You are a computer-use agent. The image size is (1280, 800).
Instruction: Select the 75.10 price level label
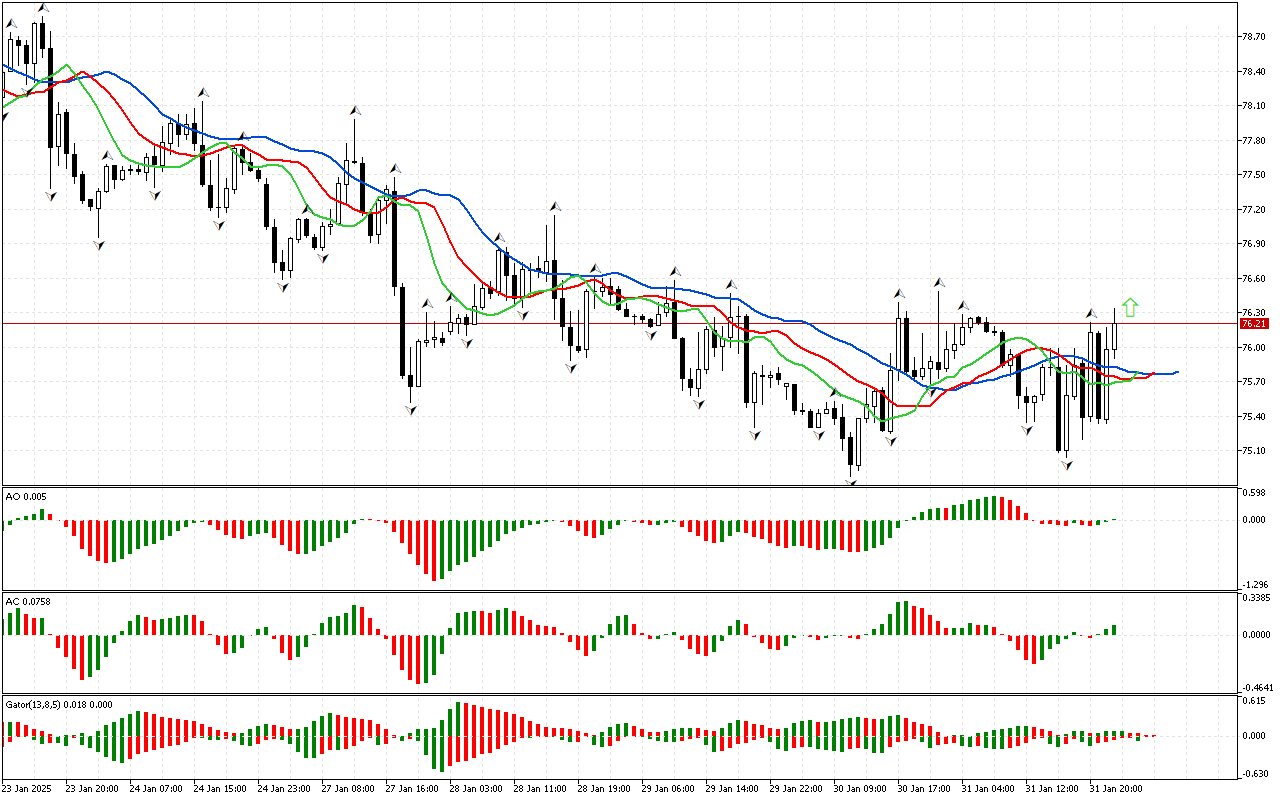coord(1253,451)
